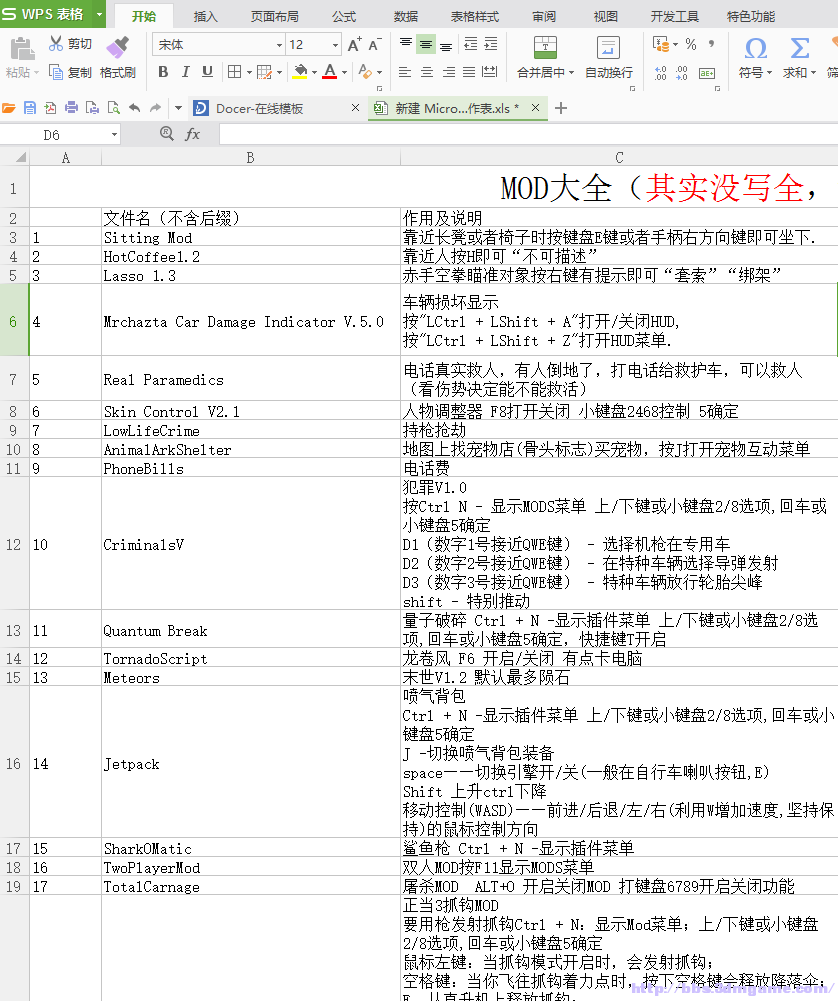Open the font name dropdown showing 宋体
The image size is (838, 1001).
coord(279,45)
